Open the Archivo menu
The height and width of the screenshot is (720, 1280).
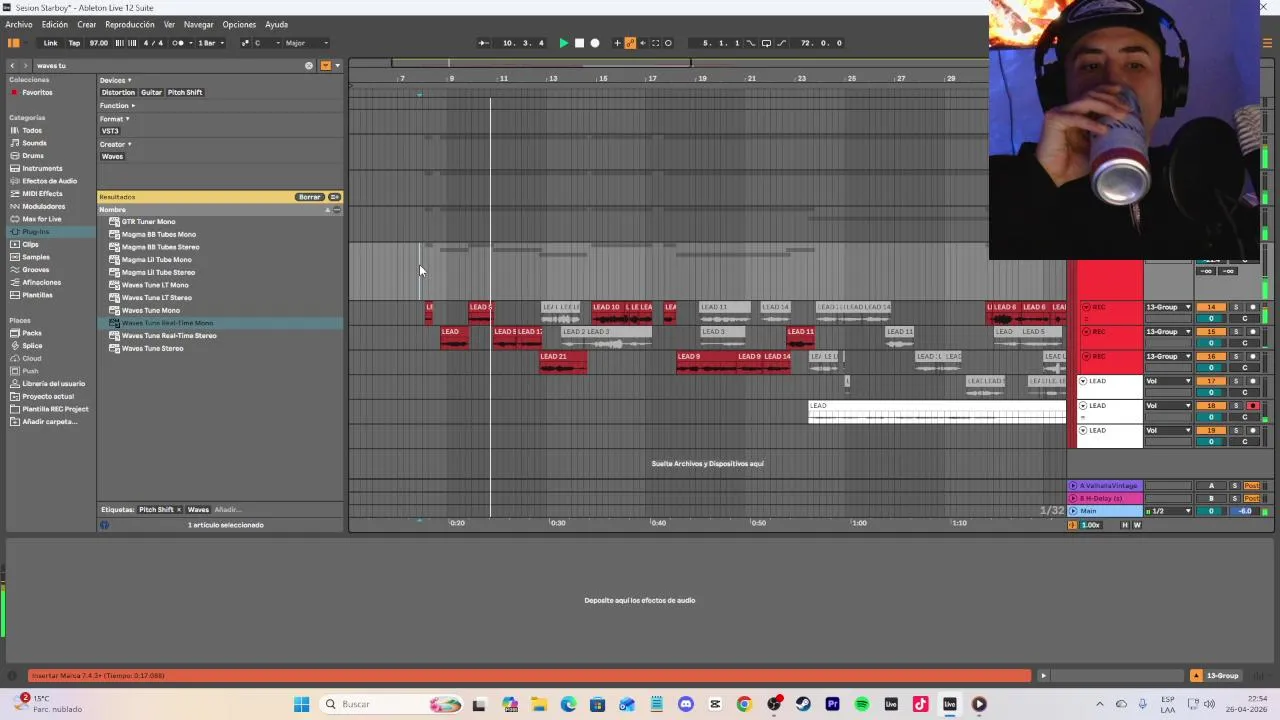19,24
